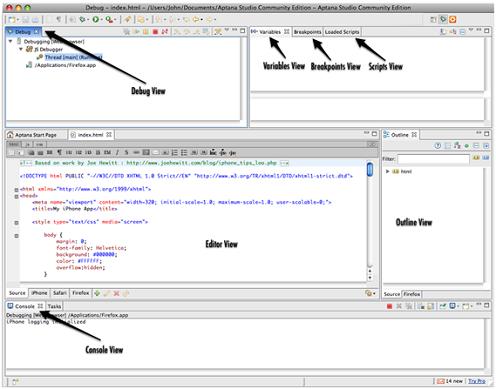Switch to the Breakpoints tab
The width and height of the screenshot is (496, 389).
pos(307,32)
